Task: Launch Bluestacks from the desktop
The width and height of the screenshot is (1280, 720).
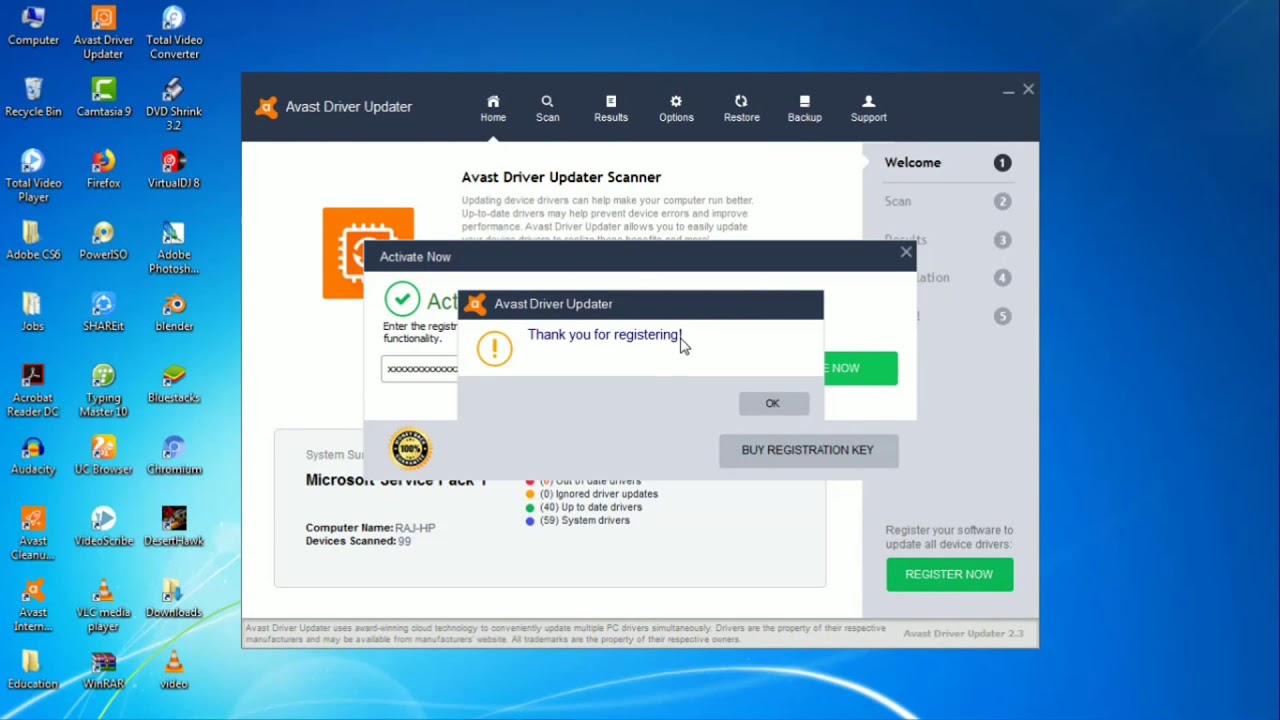Action: click(174, 384)
